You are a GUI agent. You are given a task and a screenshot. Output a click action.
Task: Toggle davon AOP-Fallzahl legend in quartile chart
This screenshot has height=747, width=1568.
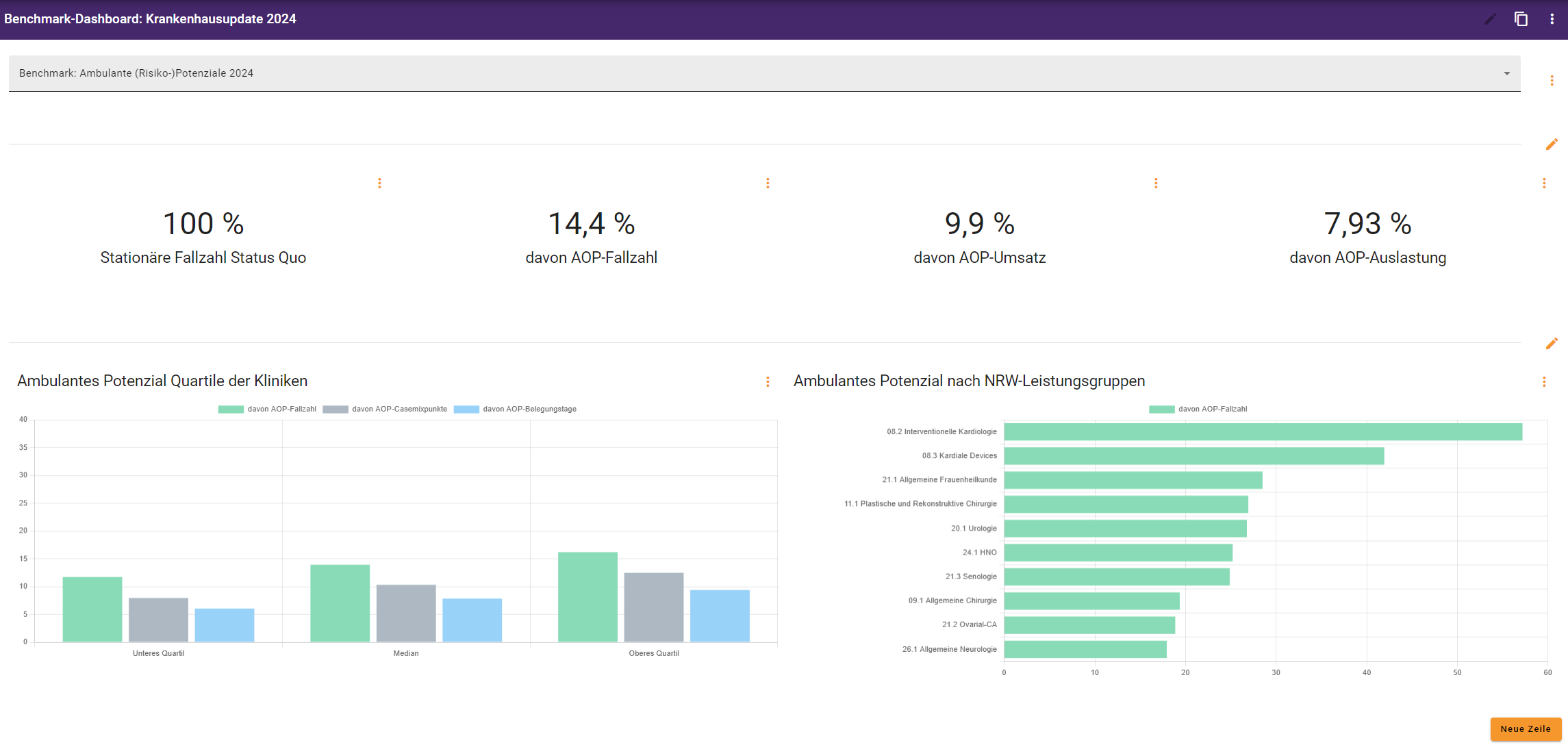click(267, 409)
